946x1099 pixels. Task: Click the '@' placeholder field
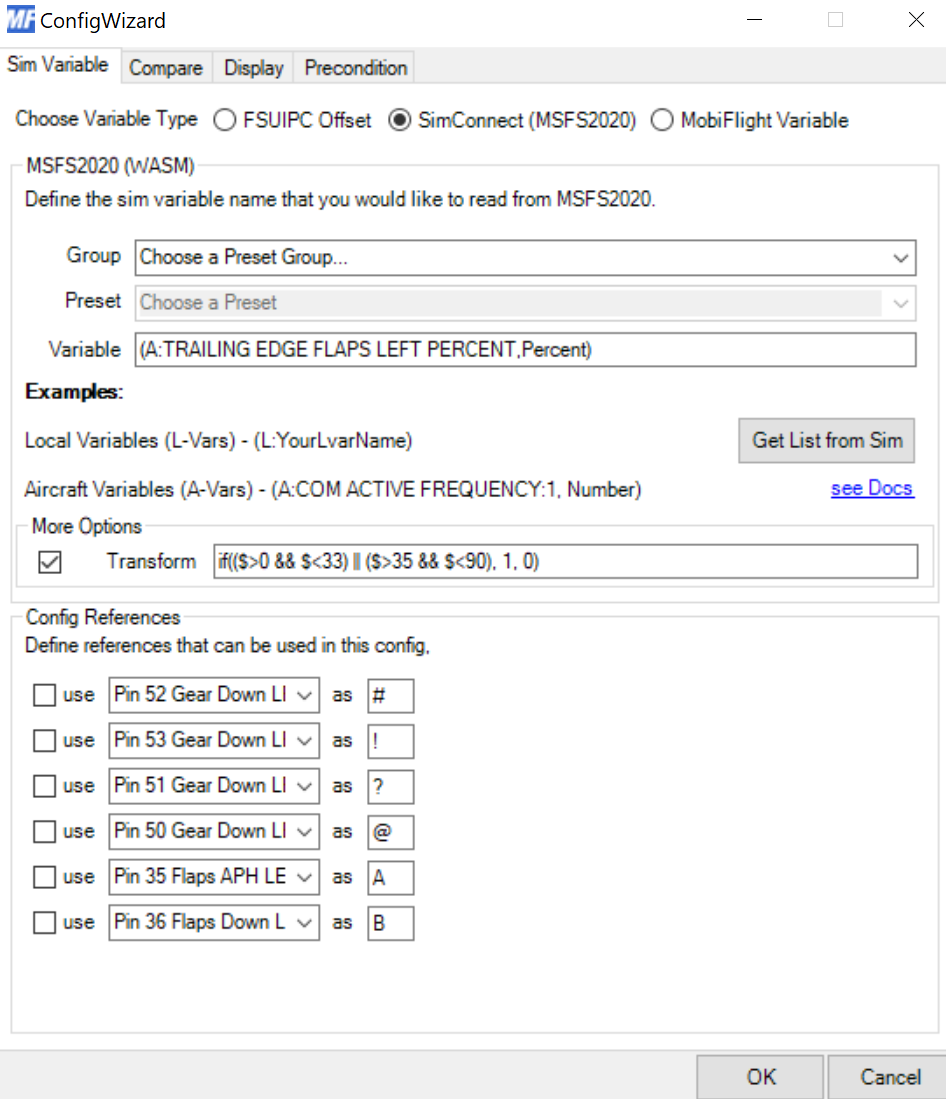point(390,832)
